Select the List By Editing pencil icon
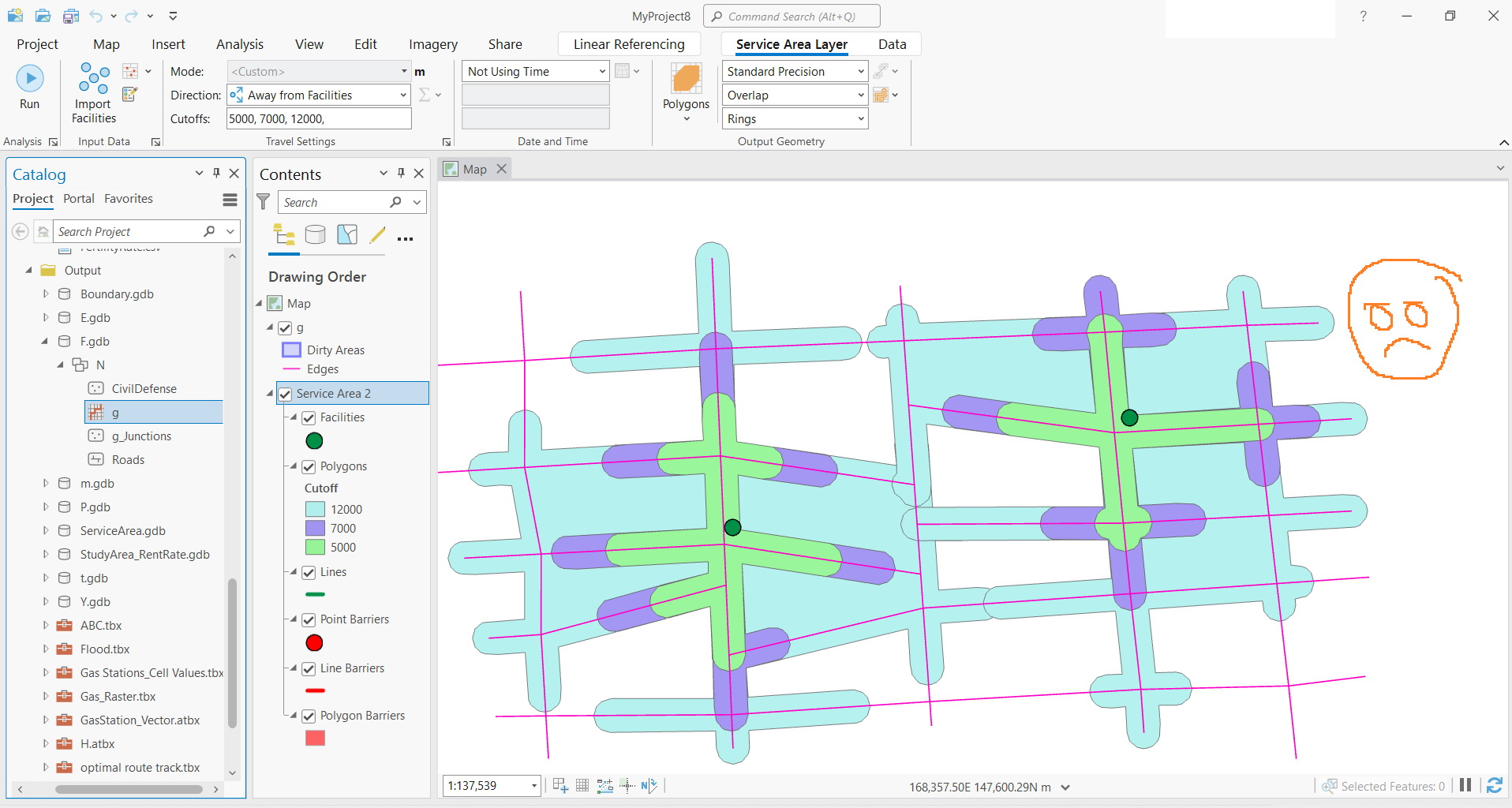 click(x=376, y=234)
